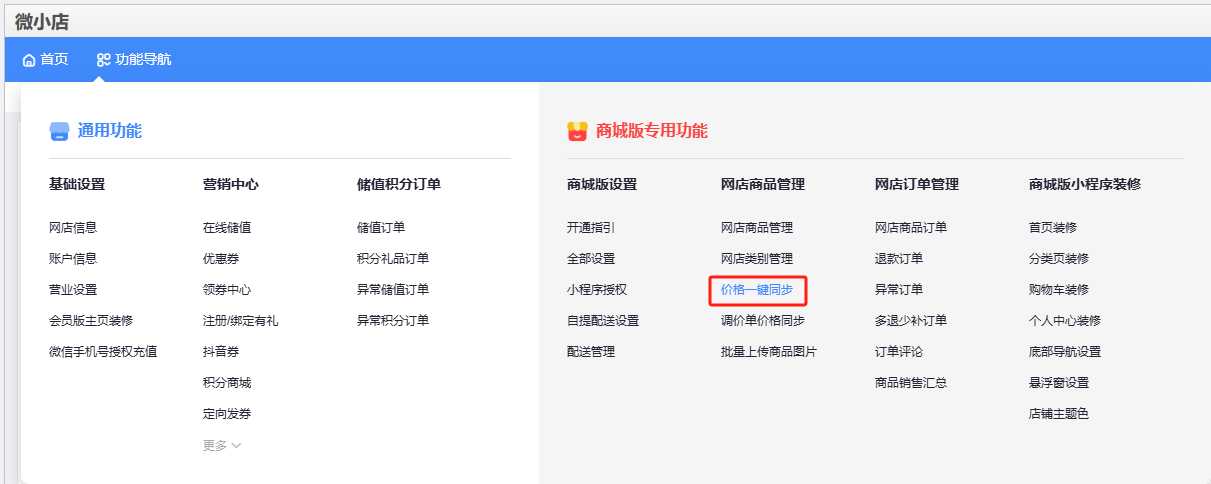Click the home icon beside 首页

28,60
